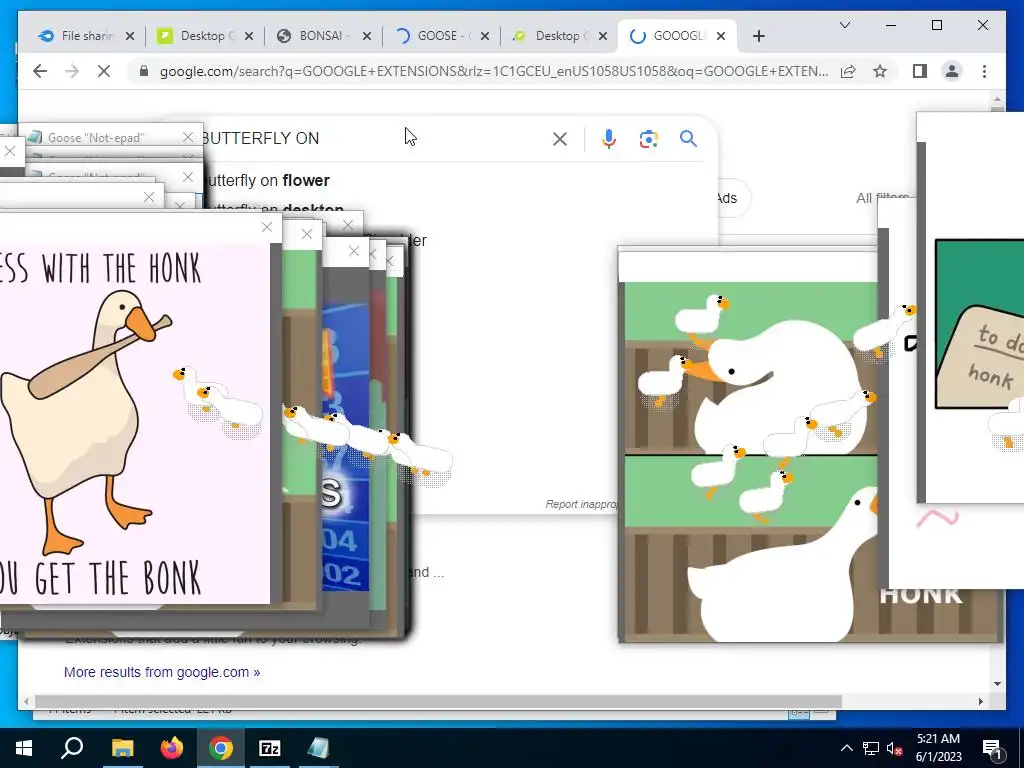Show hidden system tray icons

point(846,748)
